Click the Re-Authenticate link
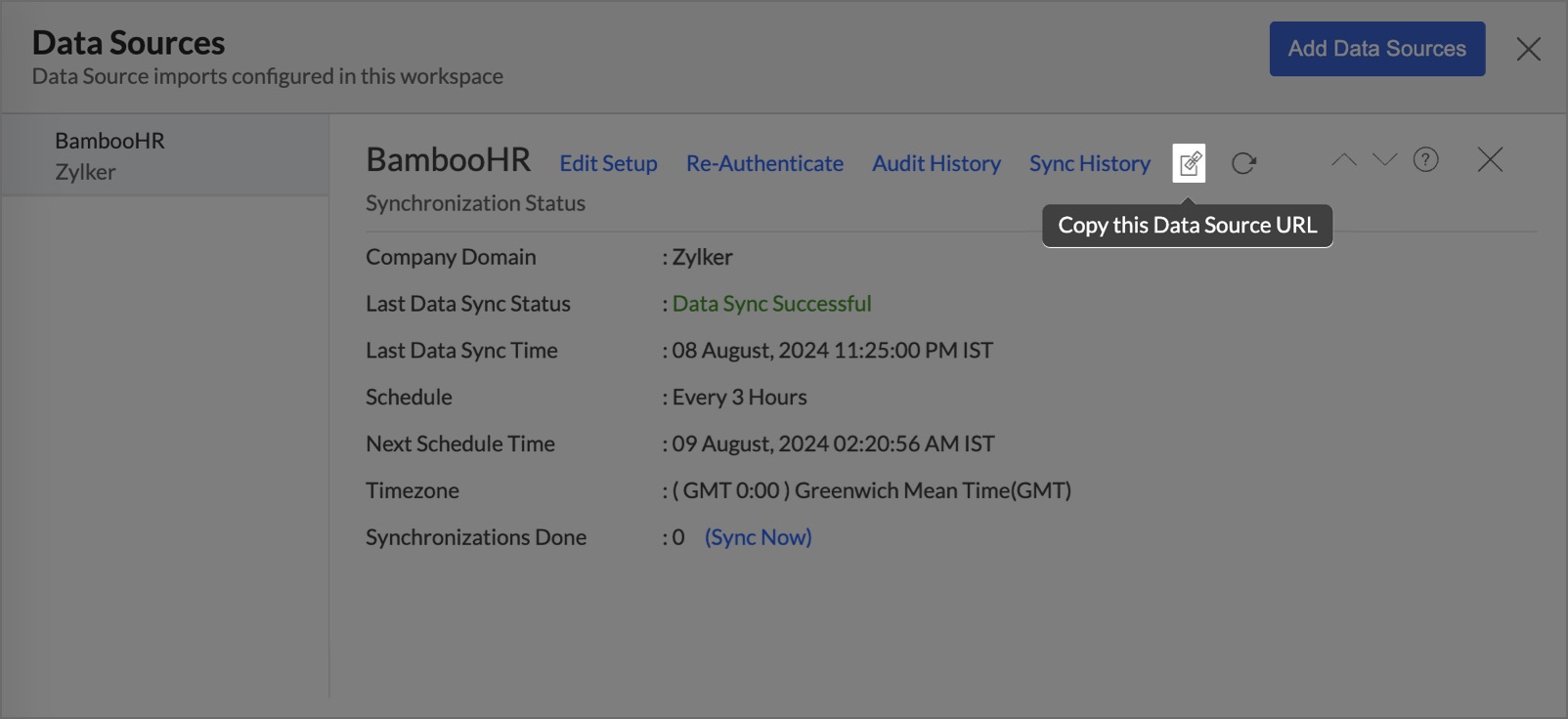Screen dimensions: 1568x719 tap(764, 163)
